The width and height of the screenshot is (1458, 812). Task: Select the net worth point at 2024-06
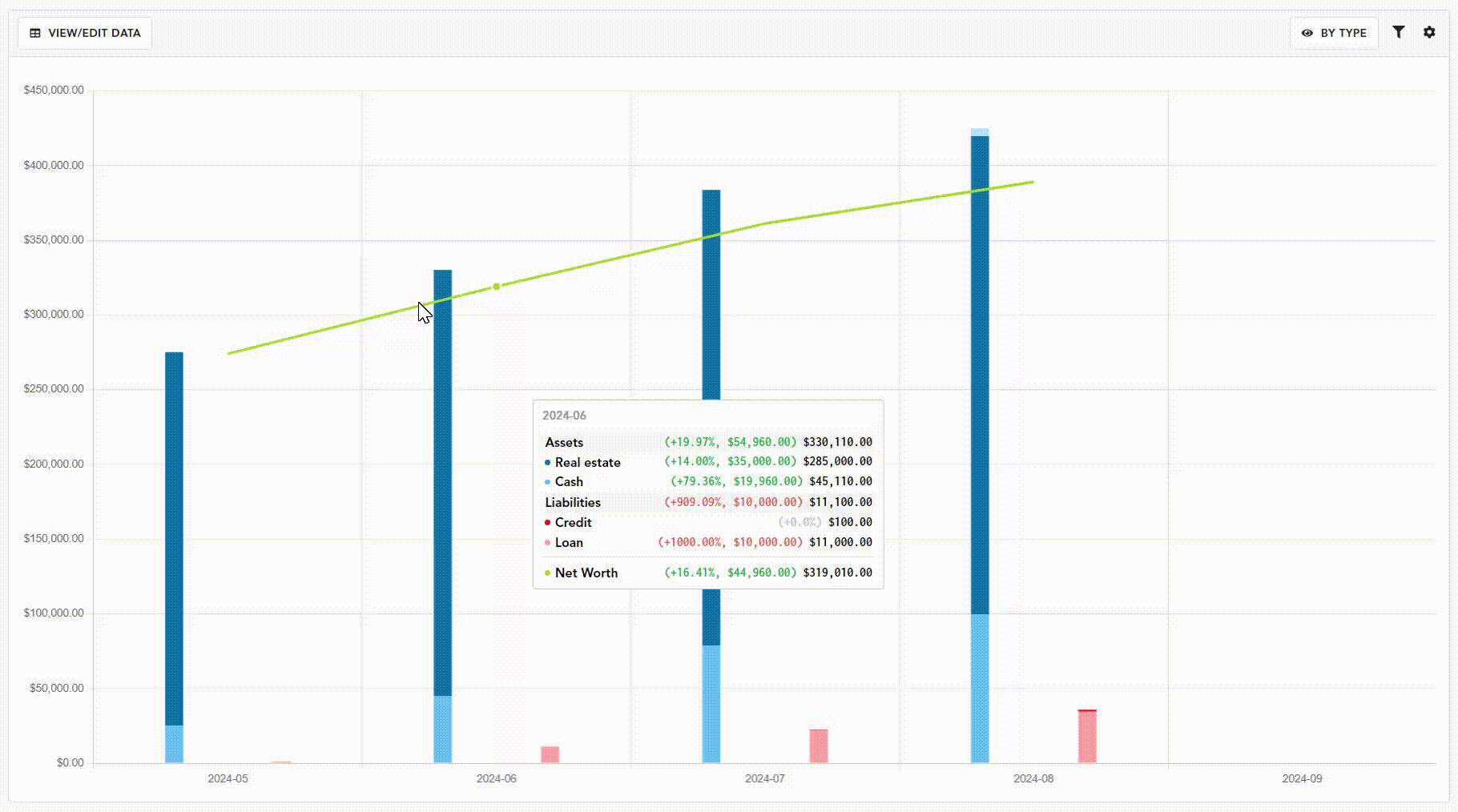tap(497, 287)
